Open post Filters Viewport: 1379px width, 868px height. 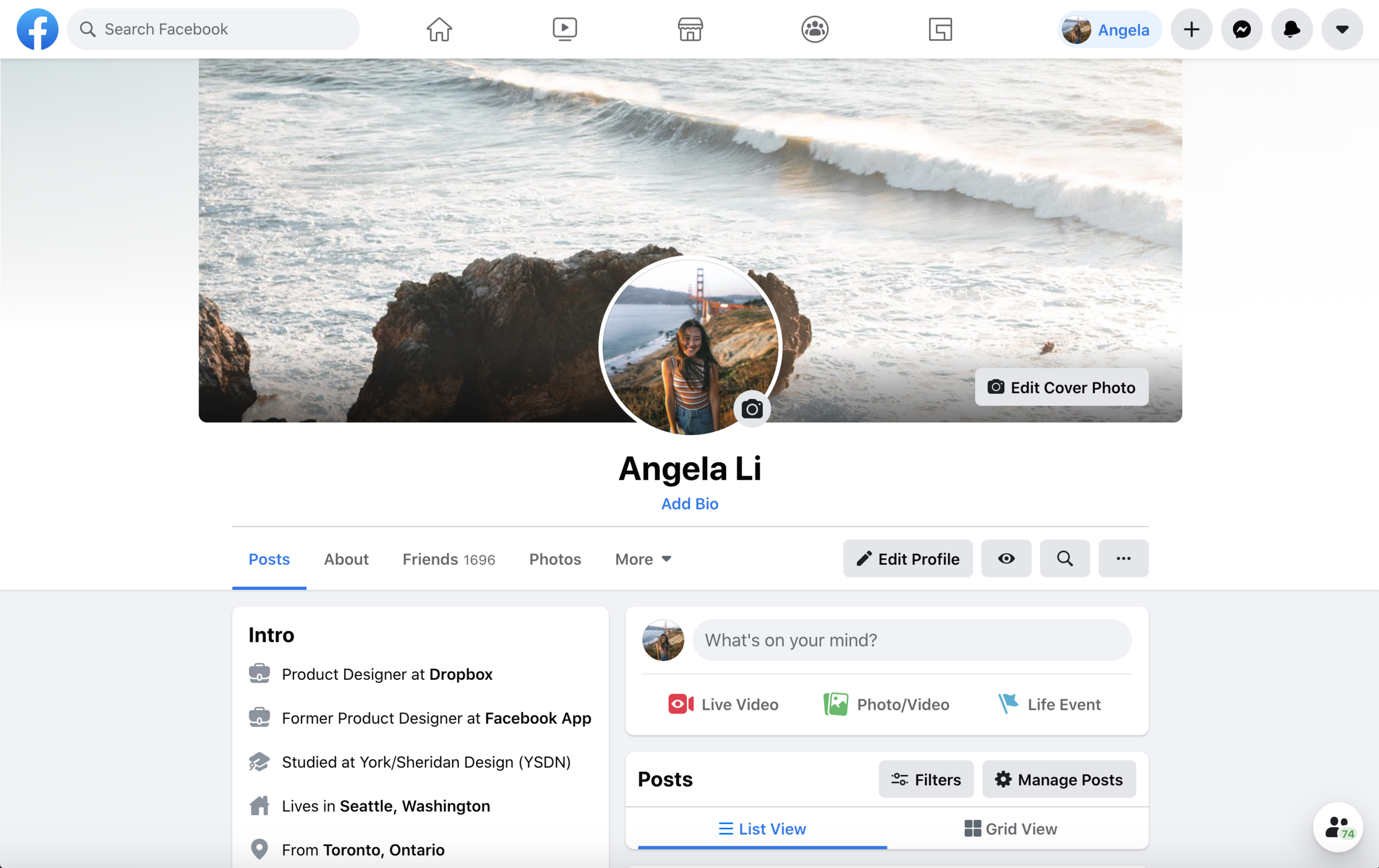(x=926, y=779)
